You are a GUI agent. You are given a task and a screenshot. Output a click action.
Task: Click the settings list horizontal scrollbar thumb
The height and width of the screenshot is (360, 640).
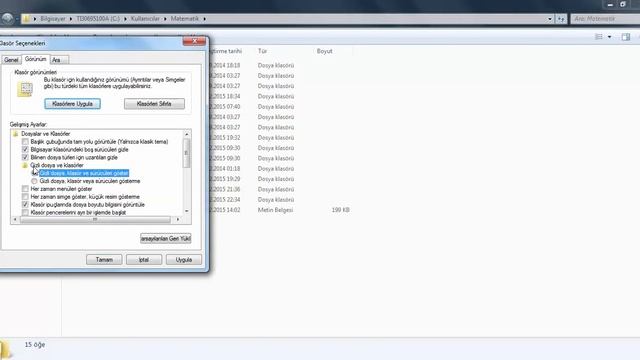(x=95, y=220)
